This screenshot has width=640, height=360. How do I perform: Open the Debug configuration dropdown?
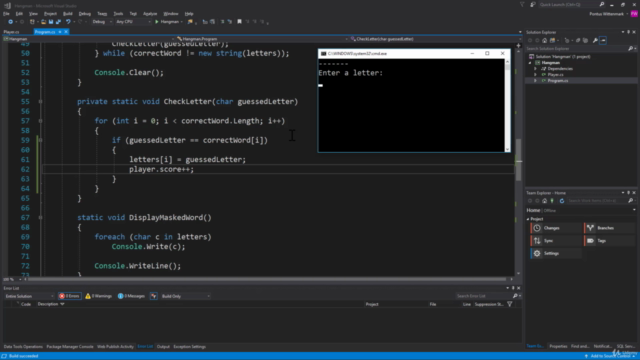click(x=102, y=22)
